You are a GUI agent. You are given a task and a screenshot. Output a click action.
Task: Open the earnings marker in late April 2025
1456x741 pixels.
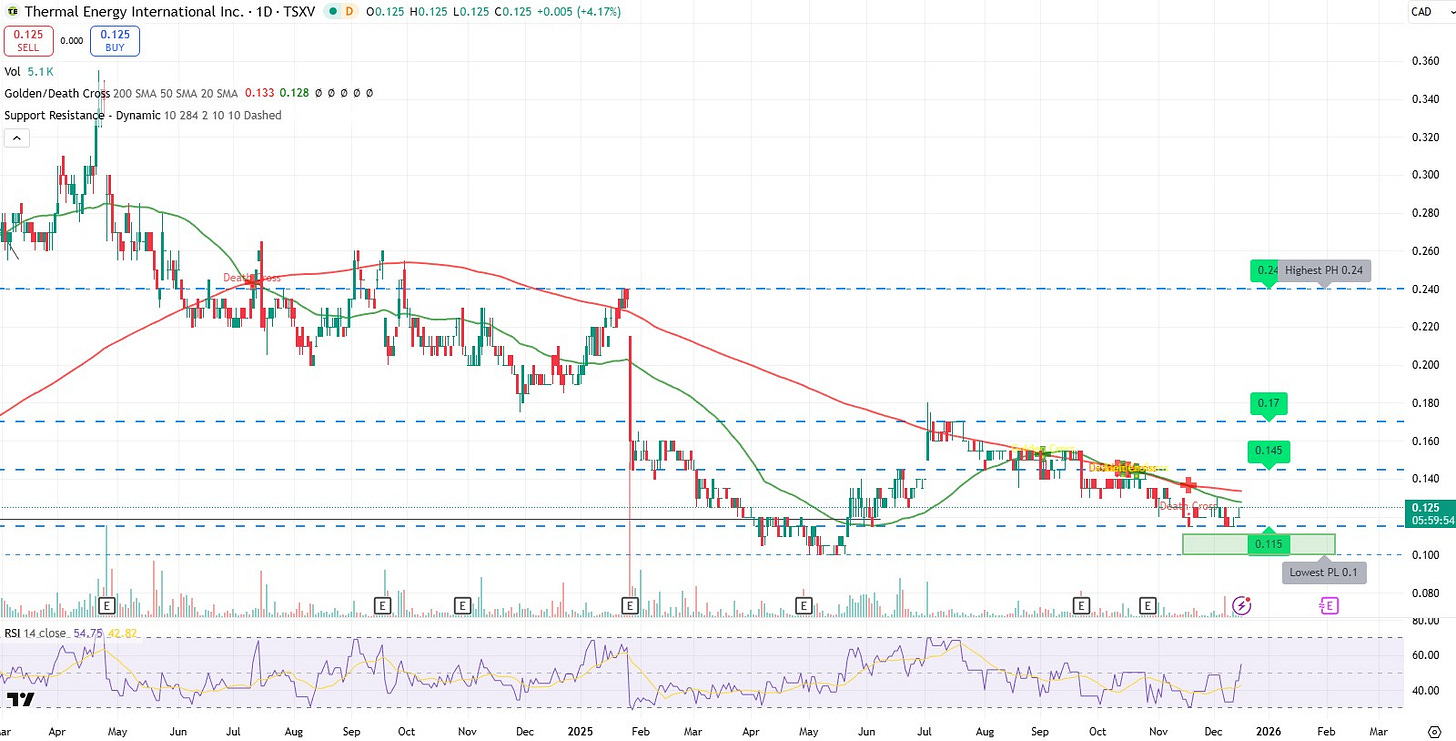(803, 605)
